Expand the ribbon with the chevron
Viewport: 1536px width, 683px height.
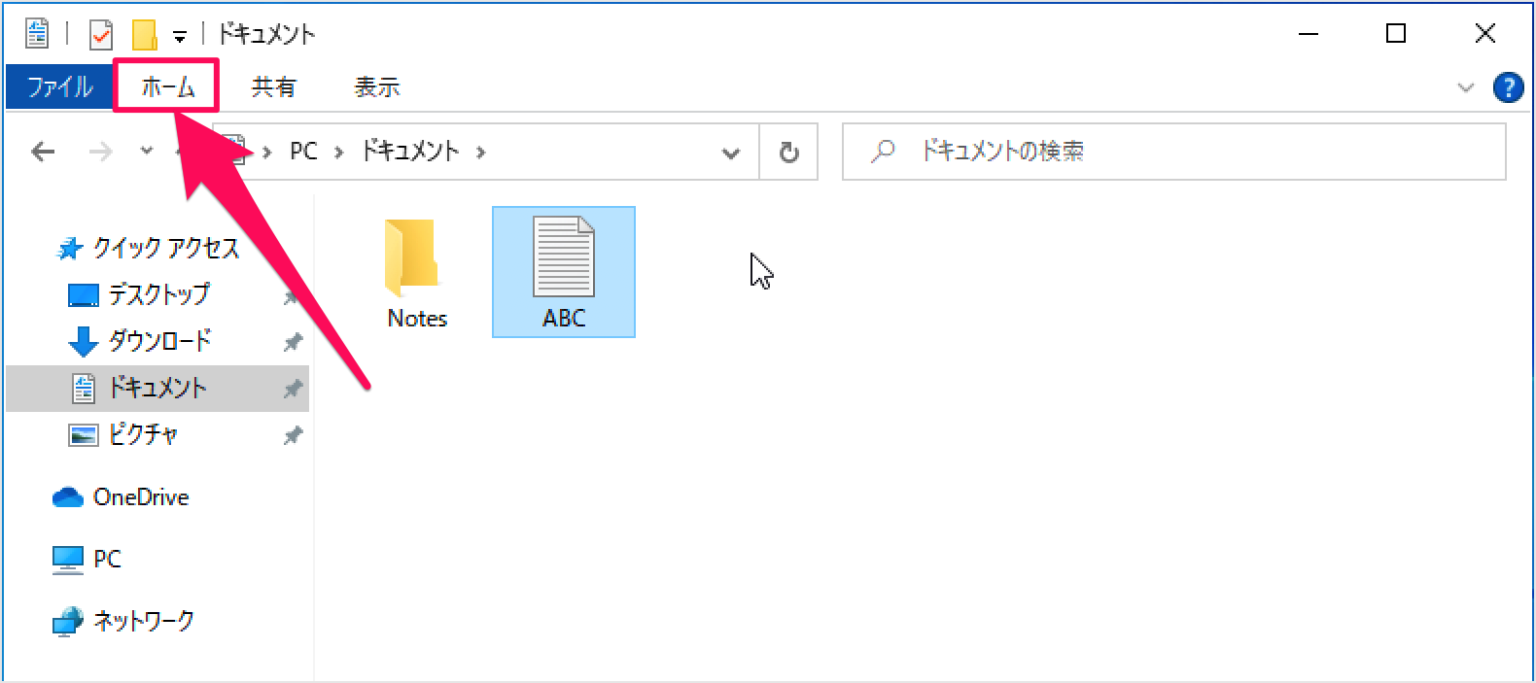click(1466, 88)
